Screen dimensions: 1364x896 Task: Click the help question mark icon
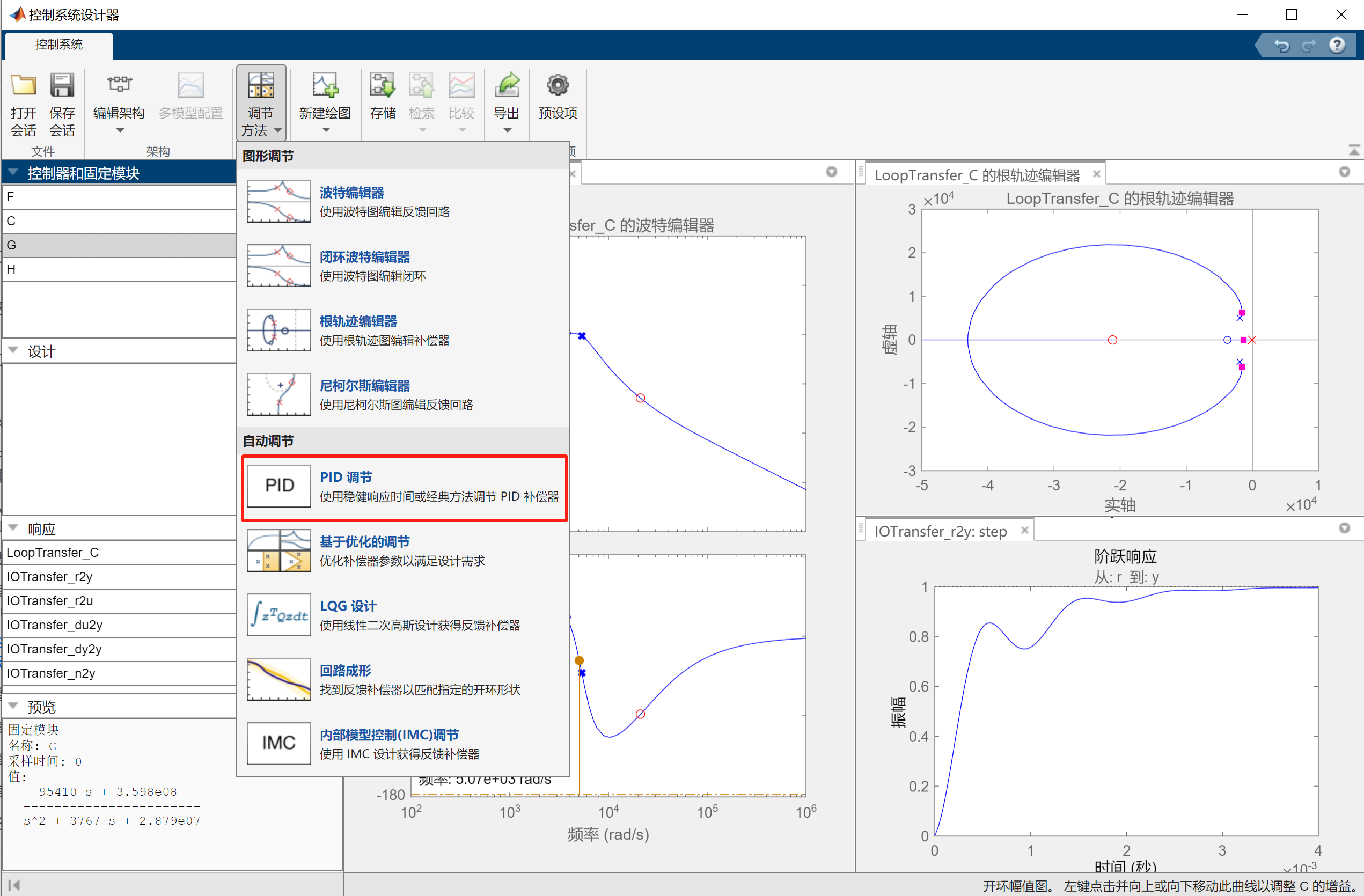[1337, 45]
